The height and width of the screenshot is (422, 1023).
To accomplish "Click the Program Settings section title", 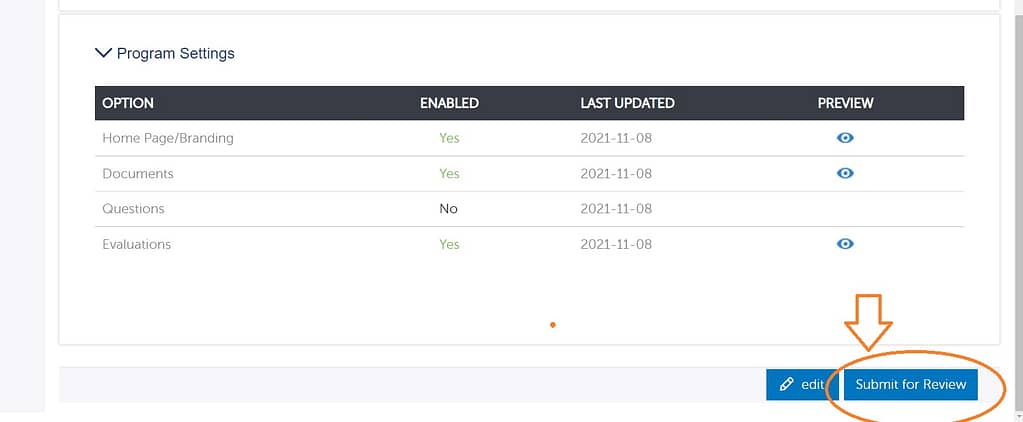I will coord(176,53).
